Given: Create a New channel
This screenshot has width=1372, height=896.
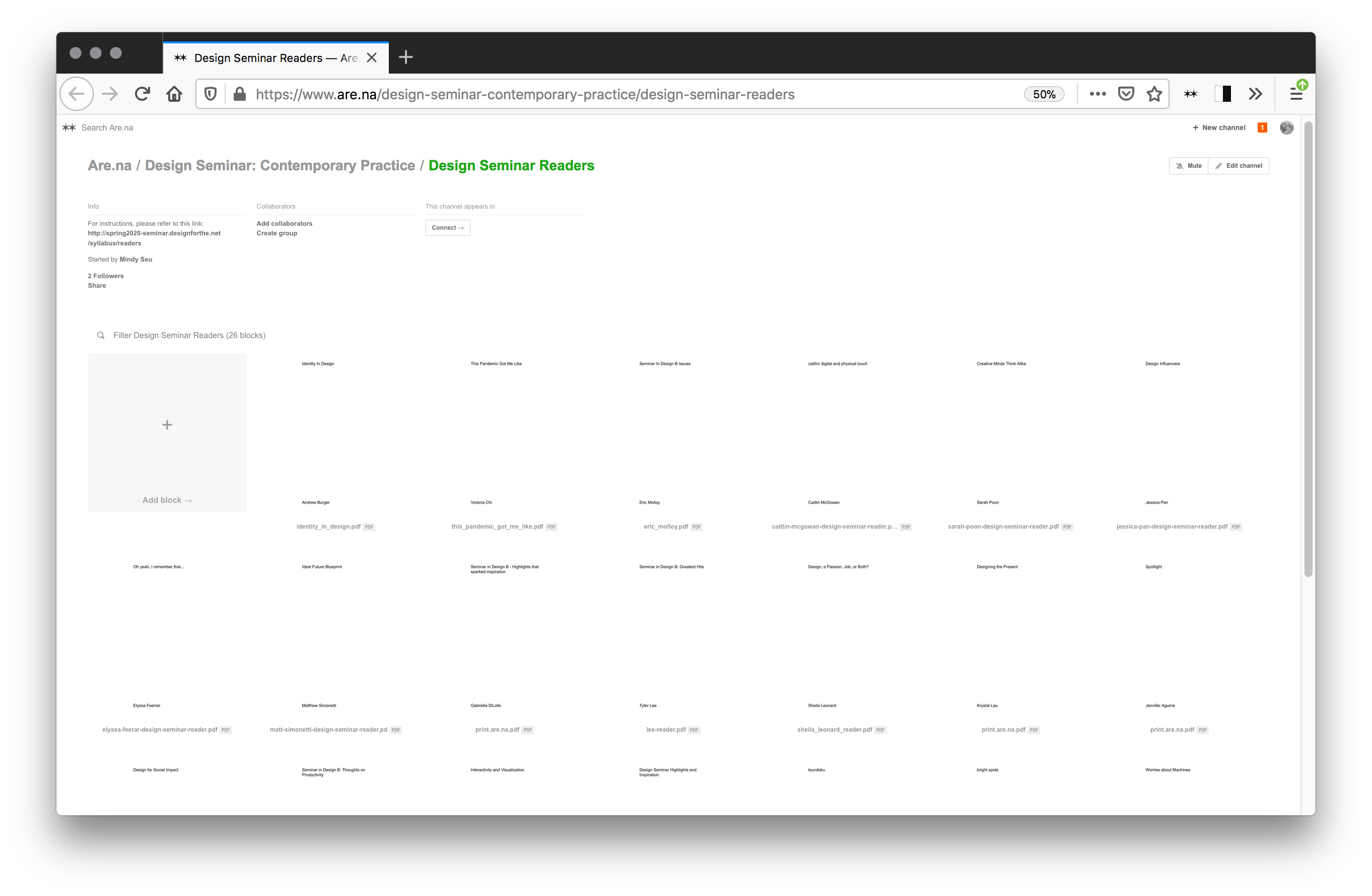Looking at the screenshot, I should (1219, 127).
